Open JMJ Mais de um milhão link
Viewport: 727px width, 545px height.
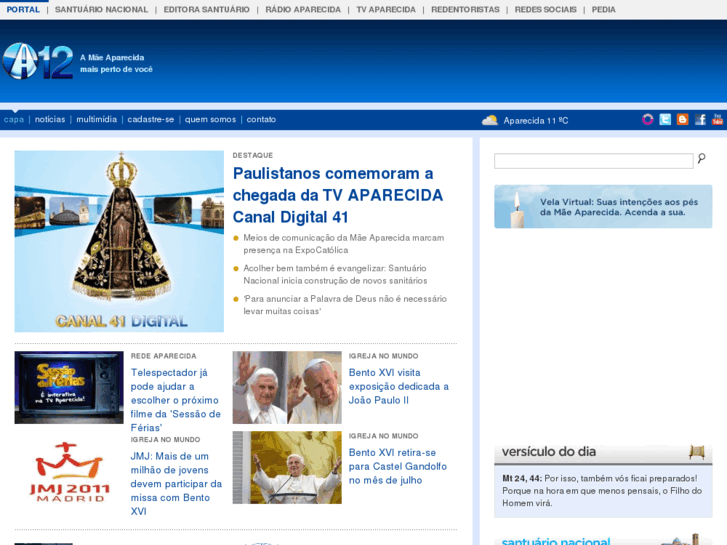click(x=176, y=484)
